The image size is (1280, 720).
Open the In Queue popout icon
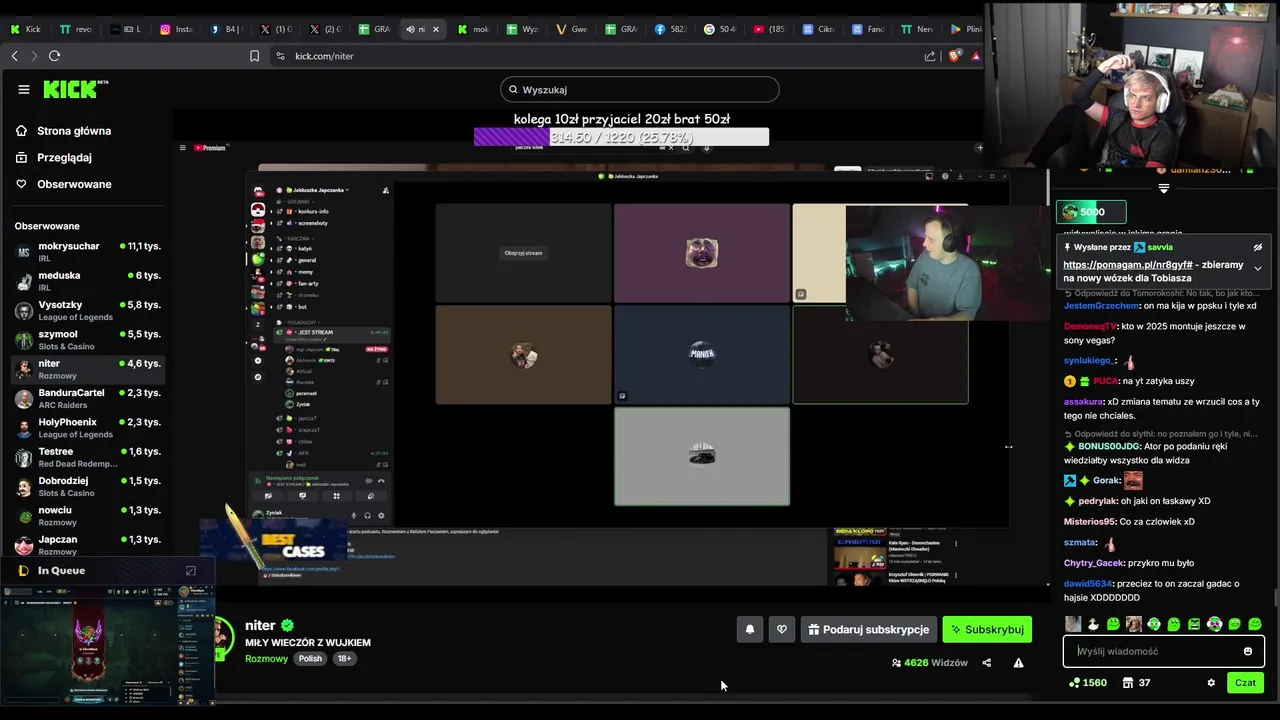tap(191, 571)
